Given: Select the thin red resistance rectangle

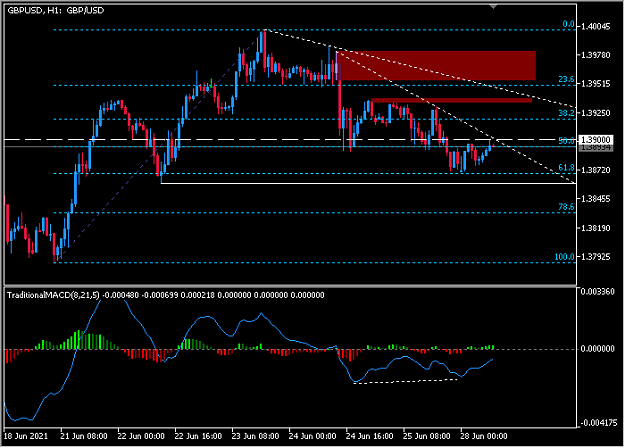Looking at the screenshot, I should pos(452,100).
